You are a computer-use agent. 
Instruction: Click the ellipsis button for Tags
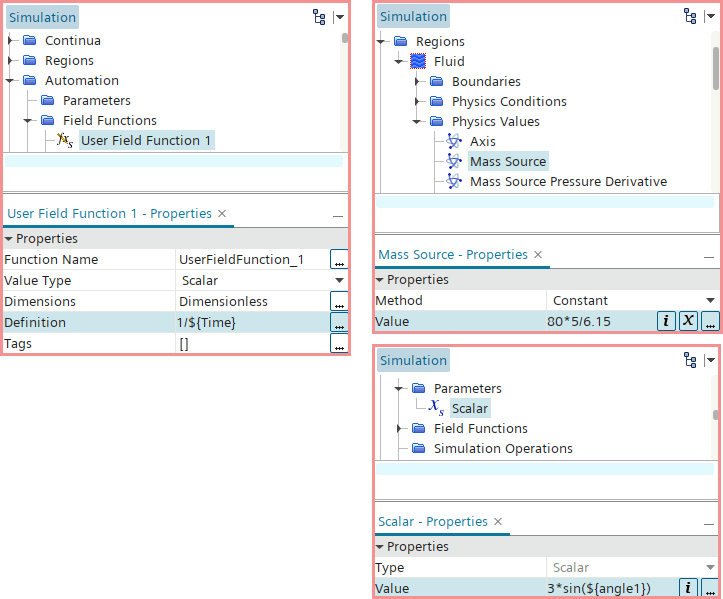pos(339,344)
